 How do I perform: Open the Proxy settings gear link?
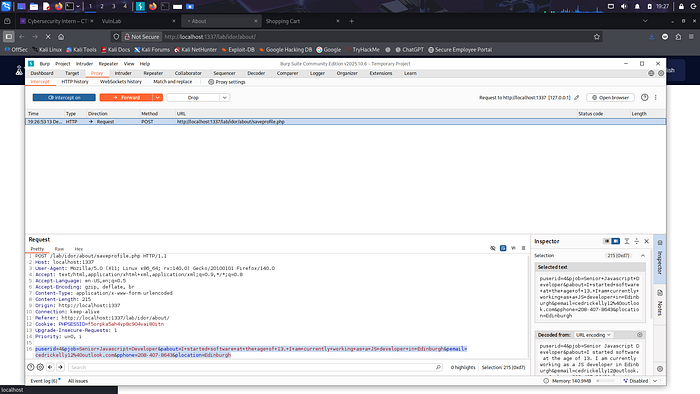(227, 82)
